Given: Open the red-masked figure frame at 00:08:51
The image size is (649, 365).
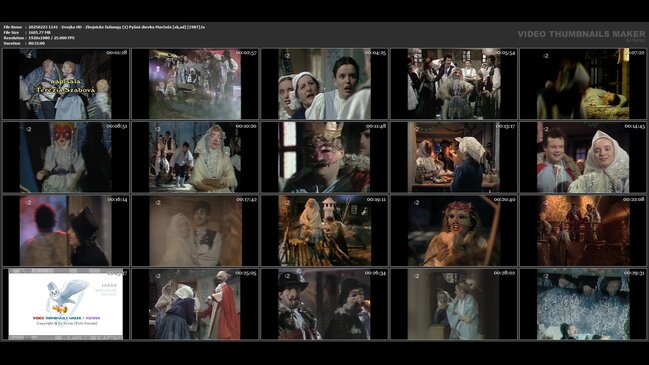Looking at the screenshot, I should [x=66, y=157].
